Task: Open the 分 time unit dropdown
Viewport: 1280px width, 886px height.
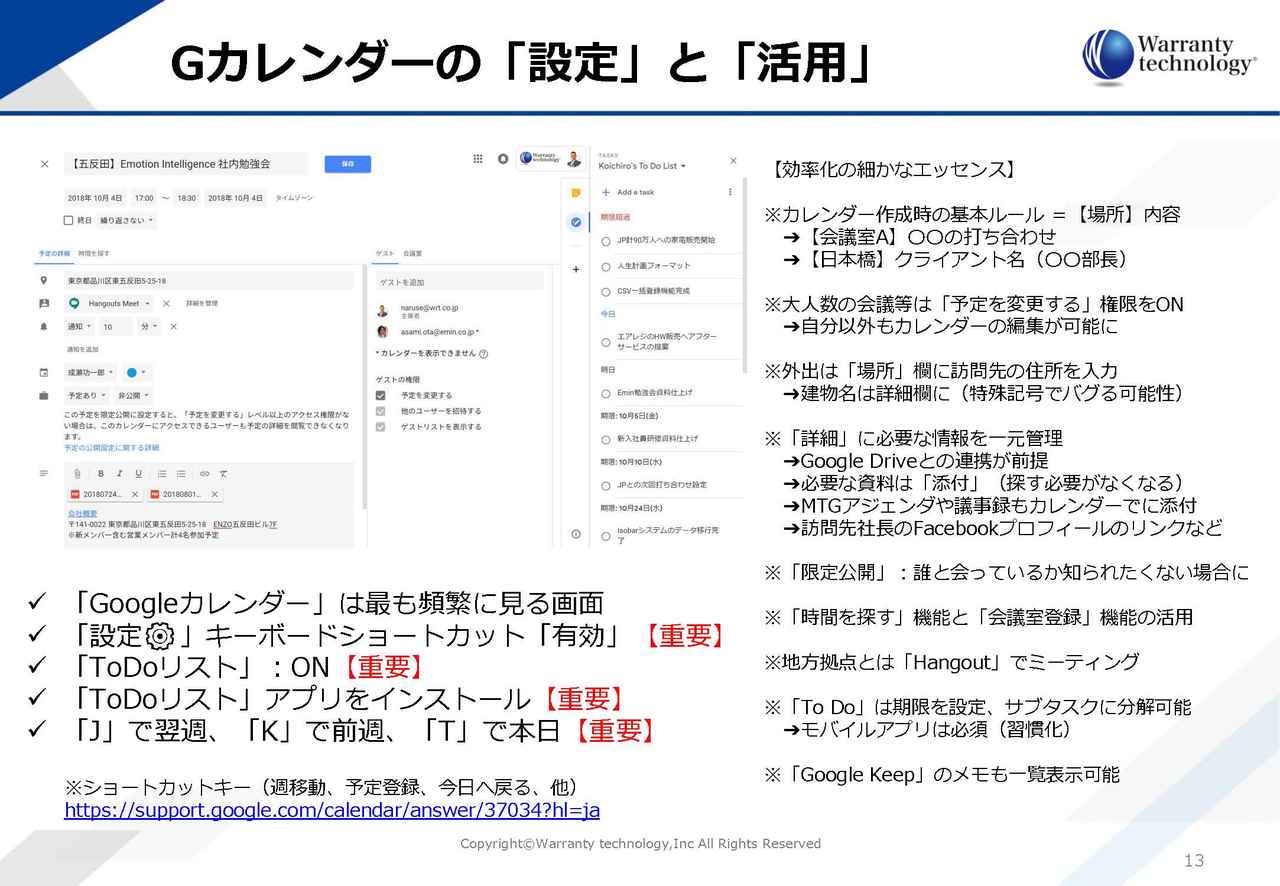Action: (149, 326)
